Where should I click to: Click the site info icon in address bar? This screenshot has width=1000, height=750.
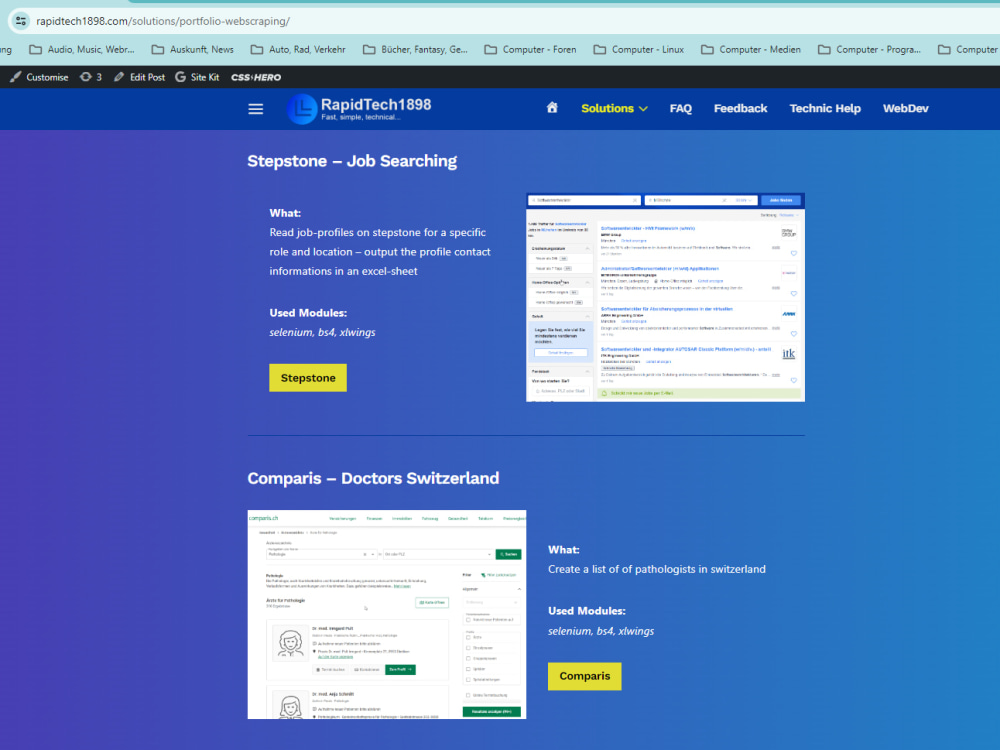[x=20, y=21]
